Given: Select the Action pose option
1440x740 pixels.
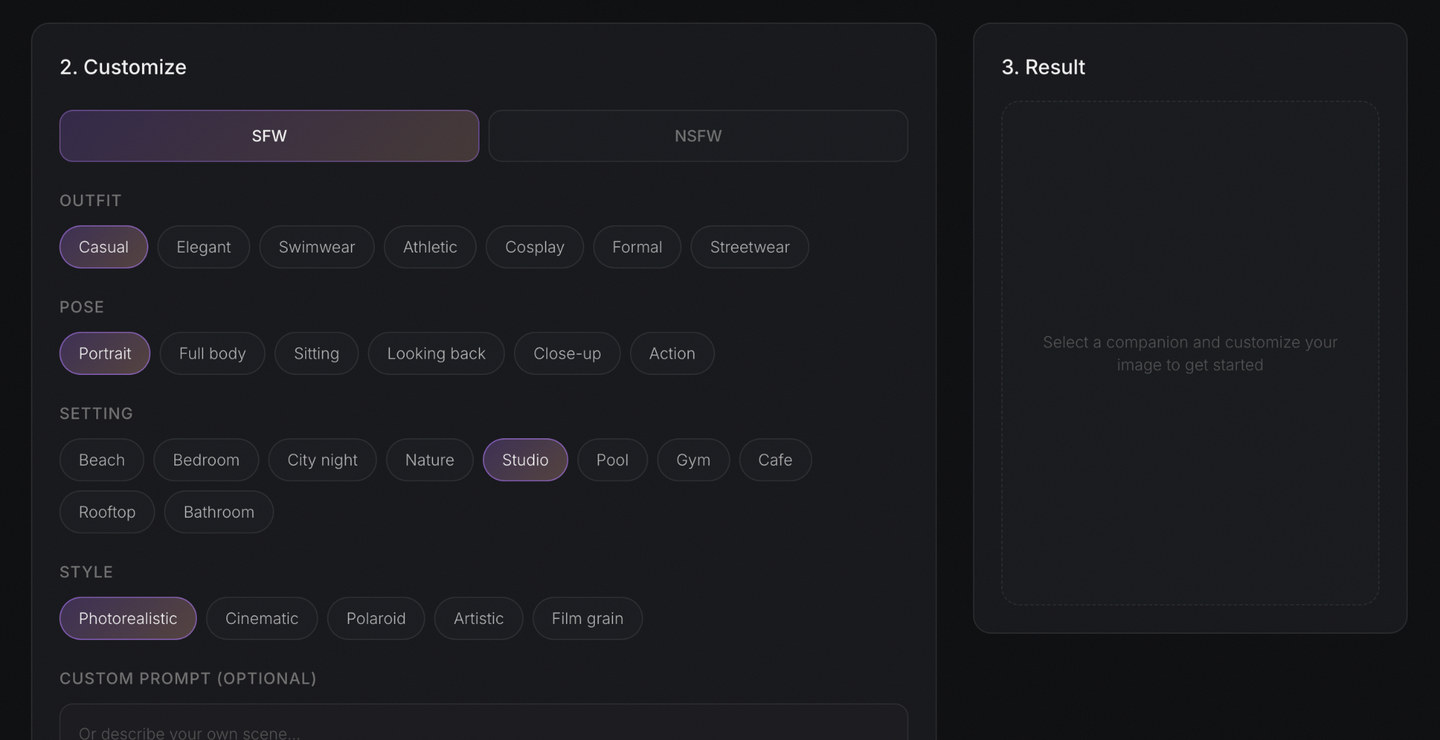Looking at the screenshot, I should tap(672, 353).
